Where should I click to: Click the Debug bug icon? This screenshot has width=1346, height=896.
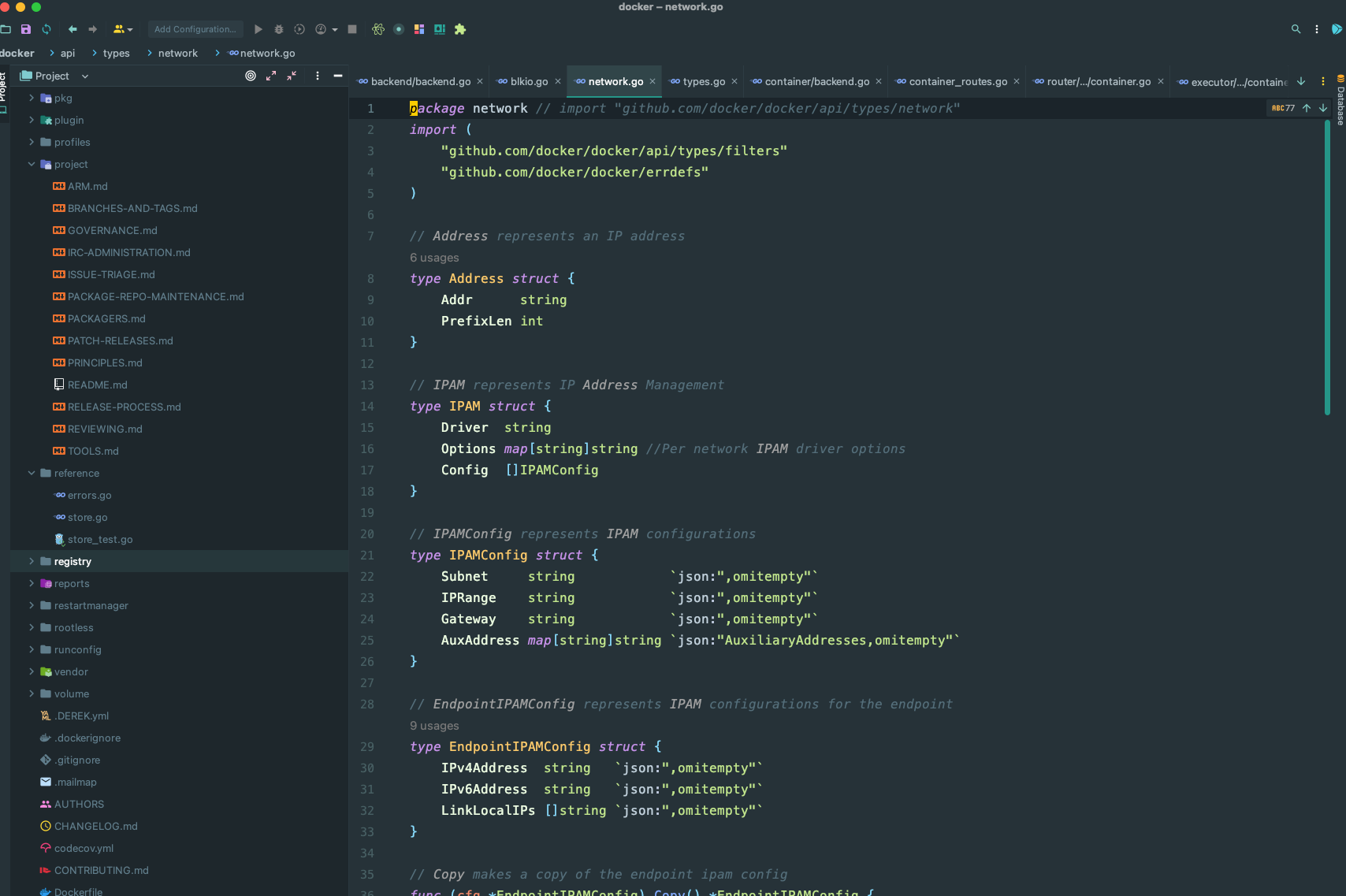[278, 29]
